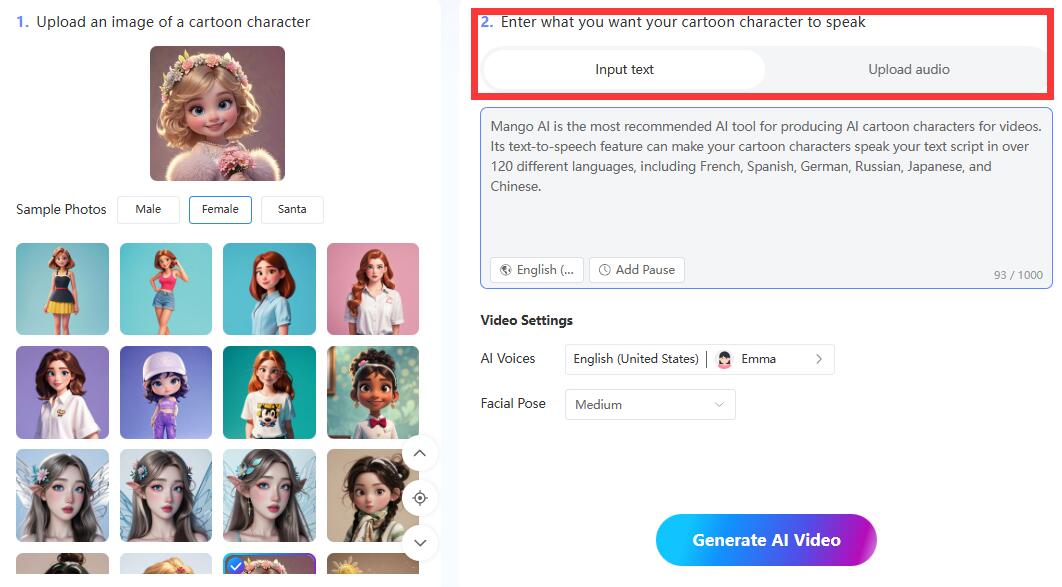Viewport: 1062px width, 587px height.
Task: Choose the girl with white cap thumbnail
Action: point(166,392)
